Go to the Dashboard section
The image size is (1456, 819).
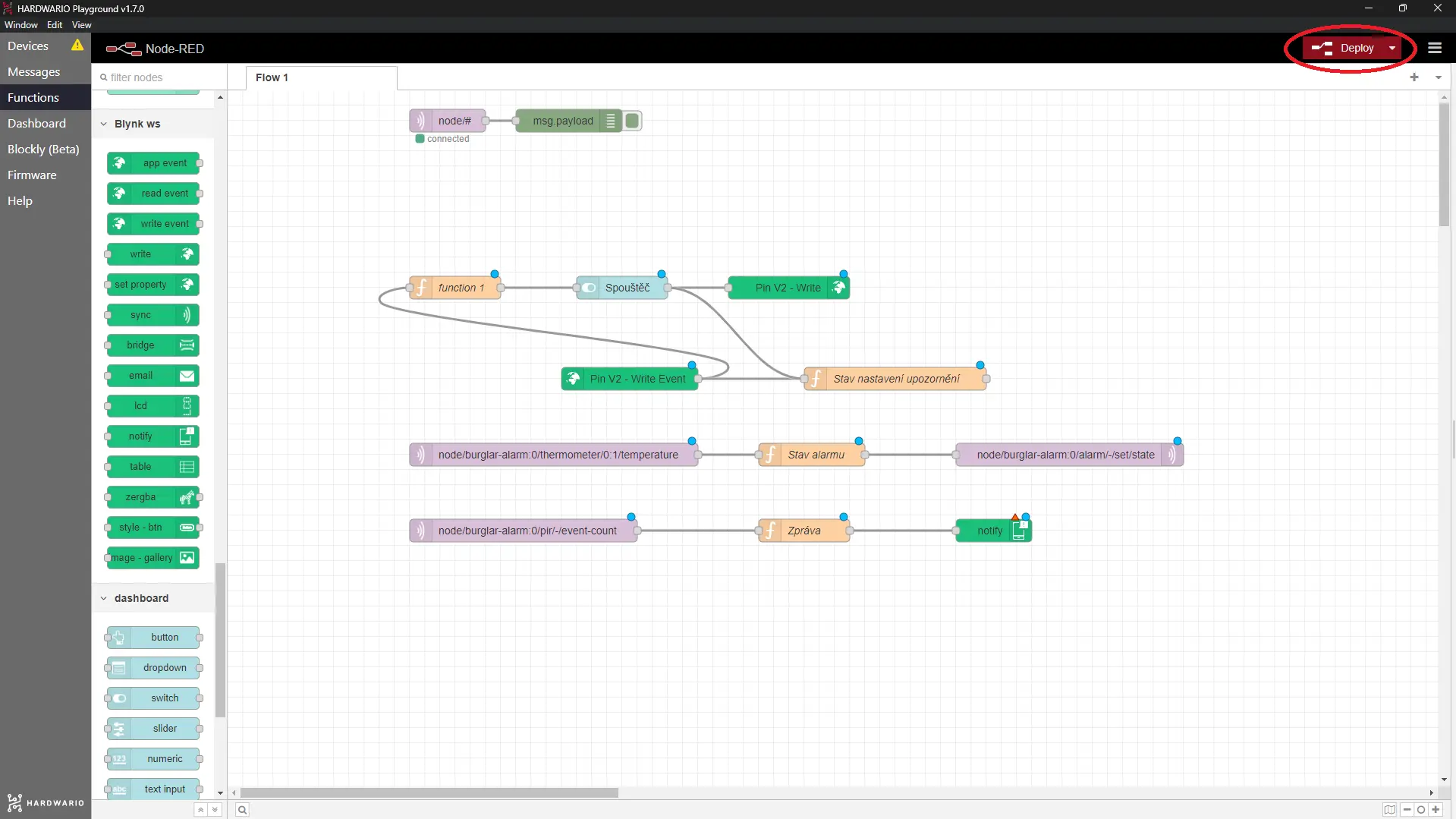(x=46, y=124)
